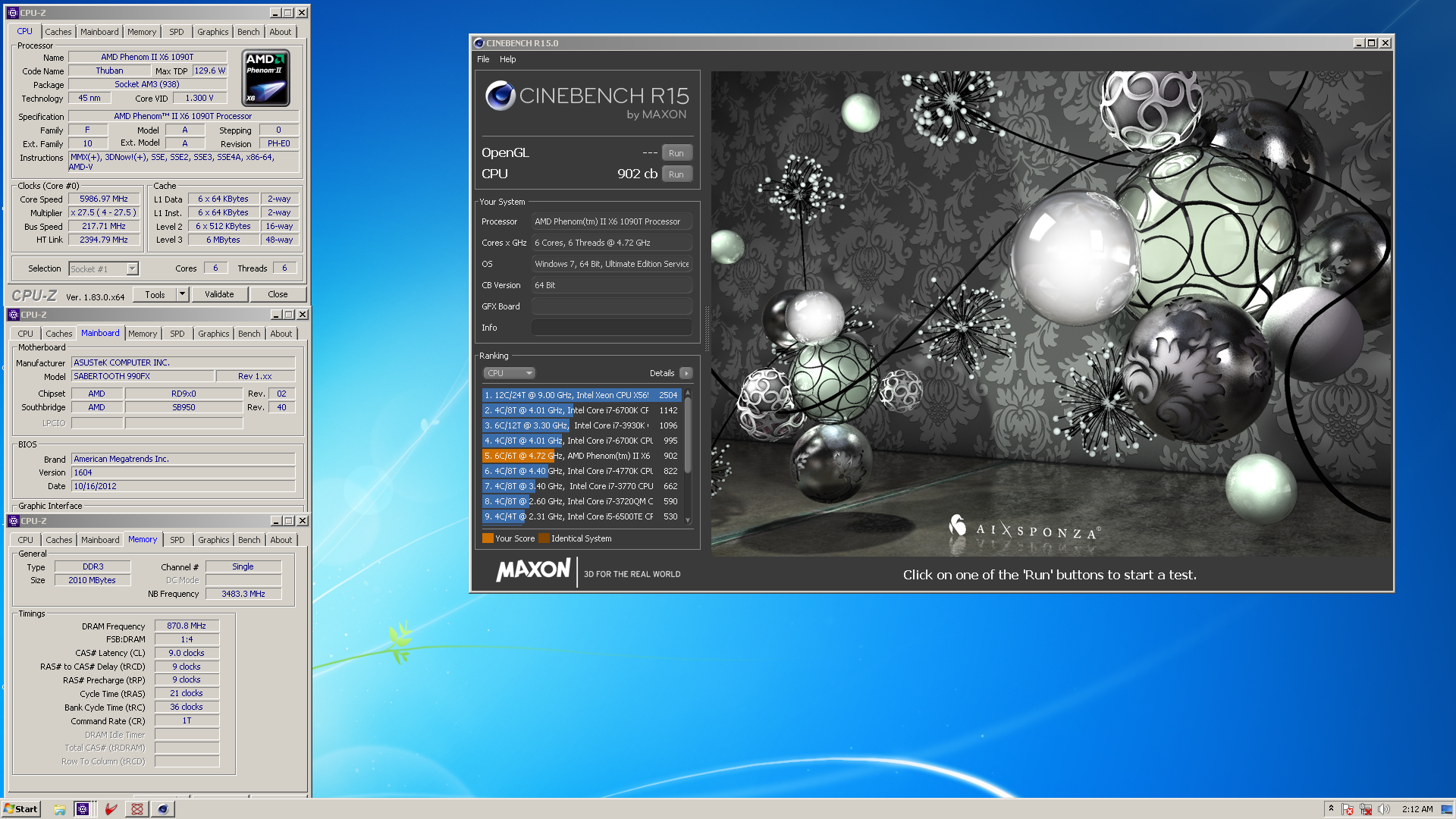
Task: Click the SABERTOOTH 990FX model field
Action: [x=142, y=376]
